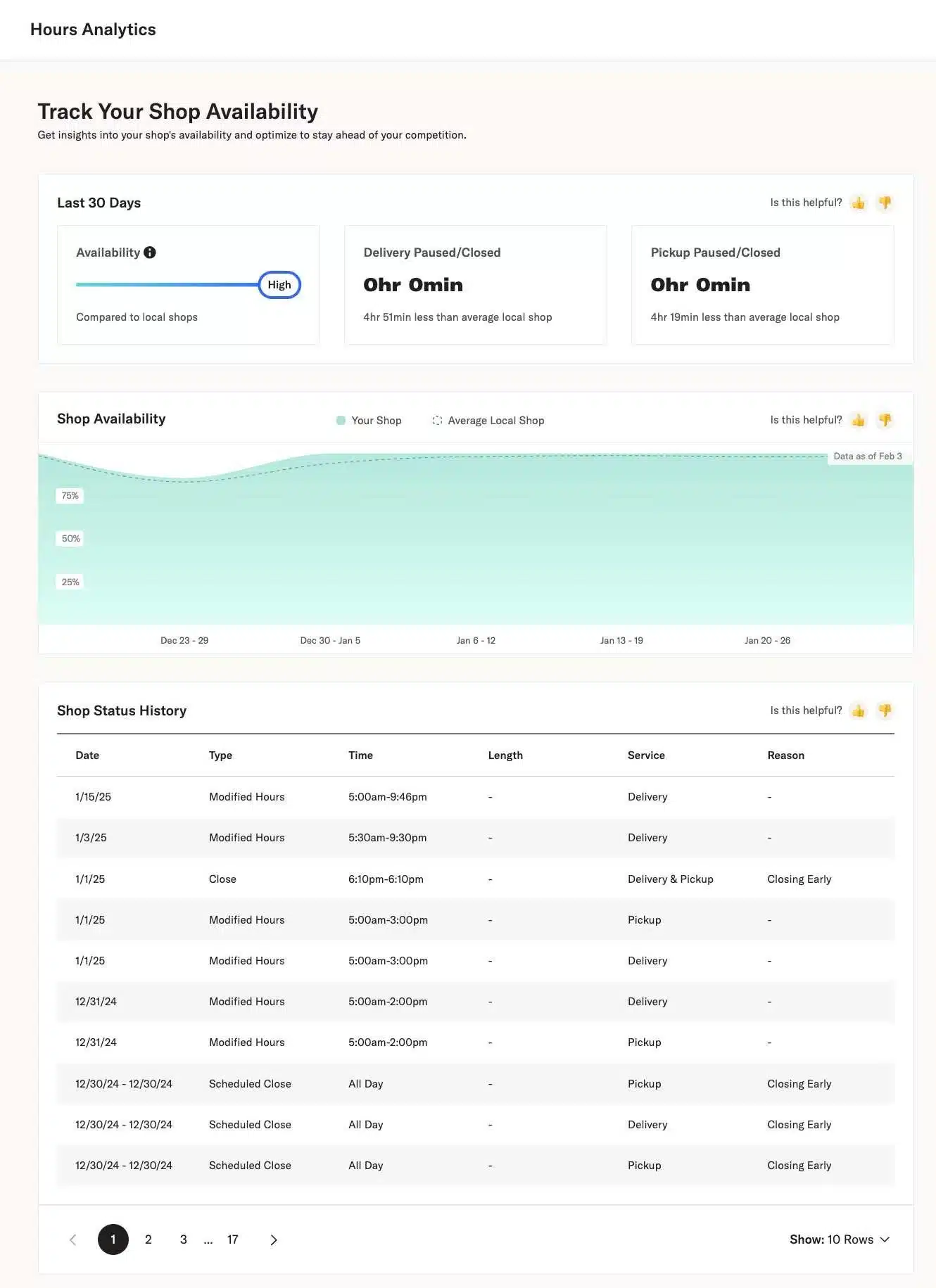The image size is (936, 1288).
Task: Click the Jan 6 - 12 chart label
Action: pyautogui.click(x=476, y=641)
